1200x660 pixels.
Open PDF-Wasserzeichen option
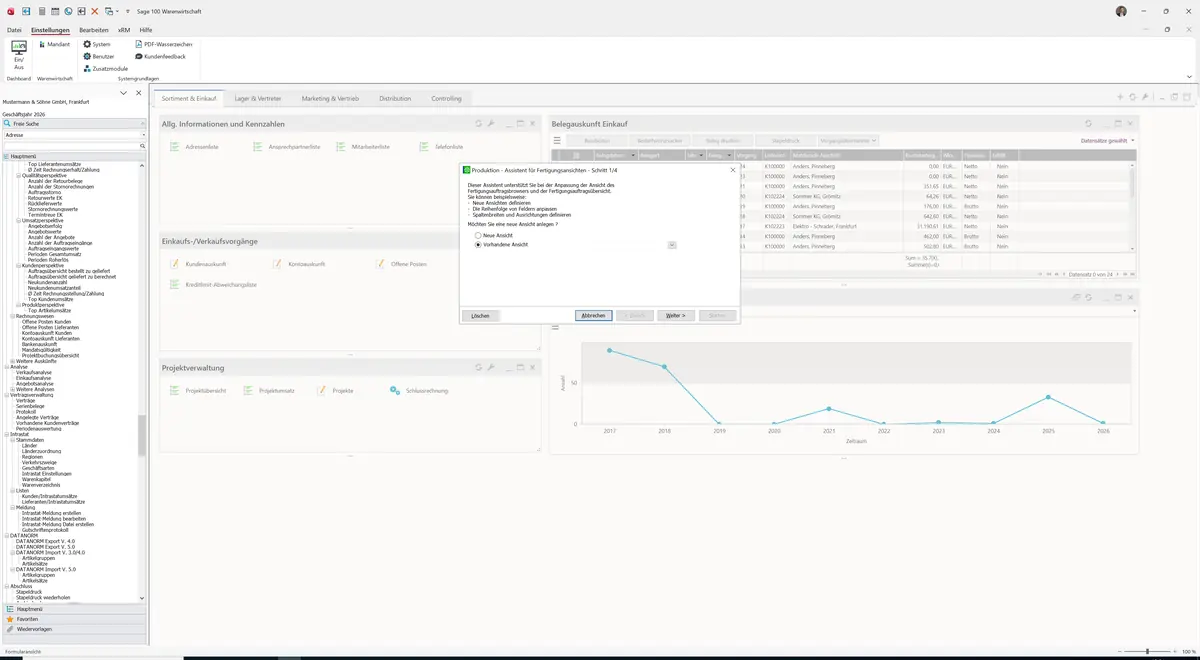163,44
